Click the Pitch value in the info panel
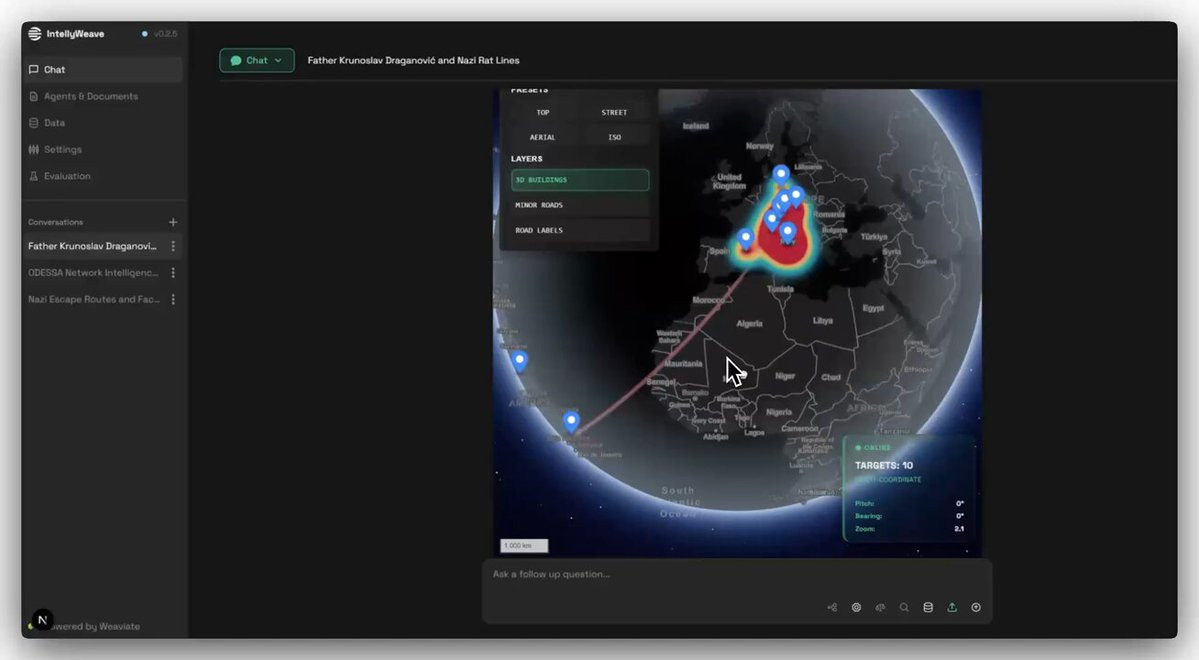Screen dimensions: 1199x660 coord(960,503)
